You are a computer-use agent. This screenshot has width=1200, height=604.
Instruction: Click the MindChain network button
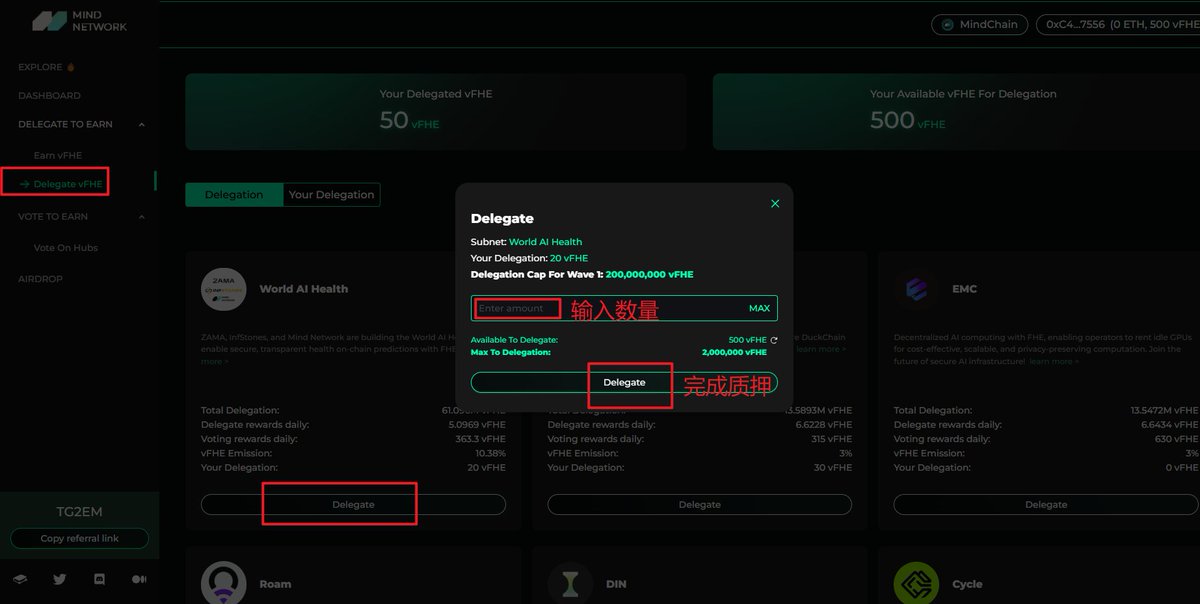click(x=979, y=25)
